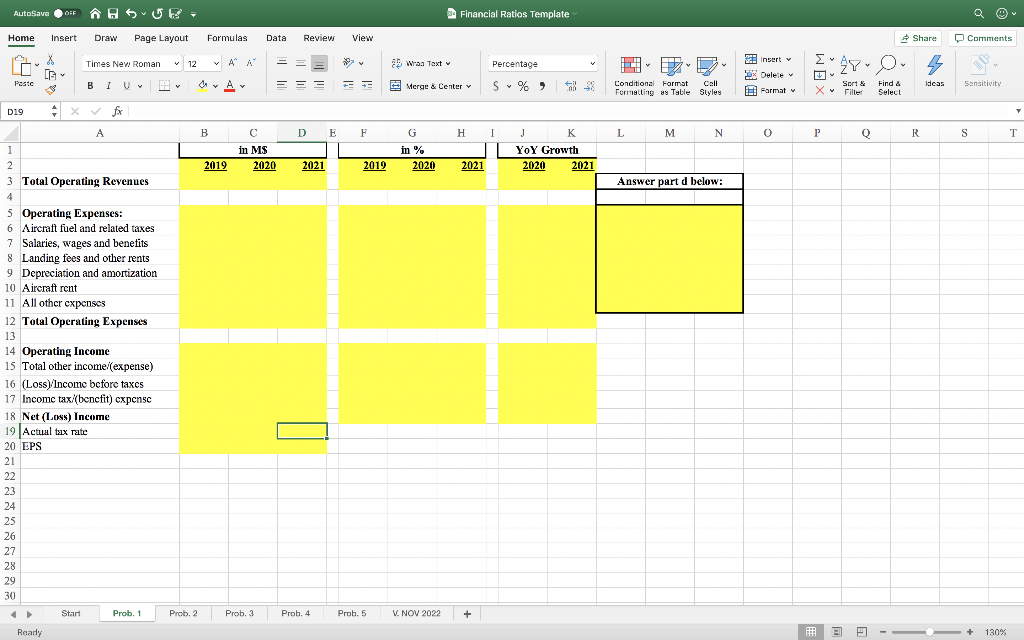The width and height of the screenshot is (1024, 640).
Task: Save the workbook with the disk icon
Action: (x=113, y=13)
